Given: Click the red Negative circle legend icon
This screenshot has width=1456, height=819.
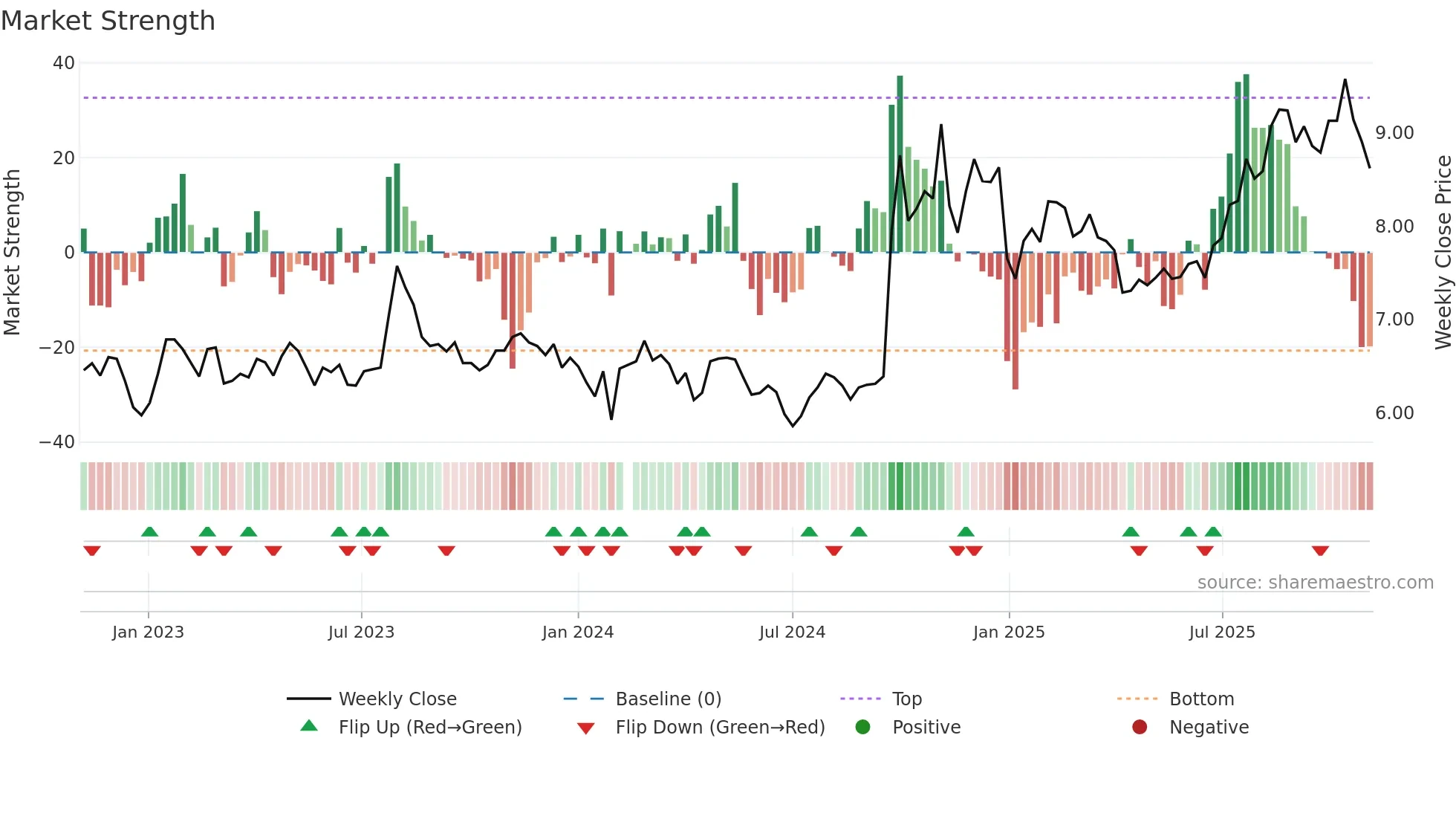Looking at the screenshot, I should coord(1139,727).
